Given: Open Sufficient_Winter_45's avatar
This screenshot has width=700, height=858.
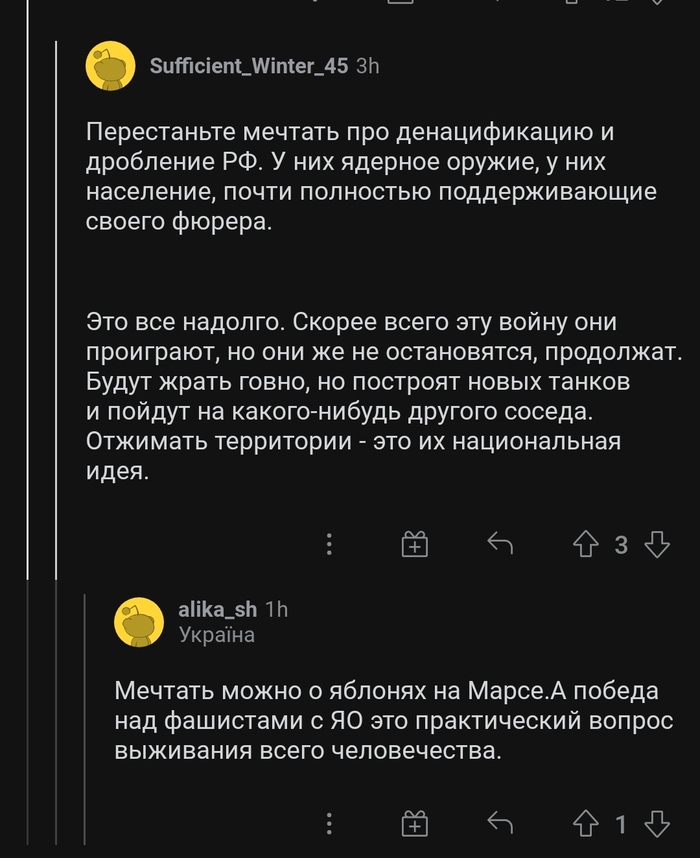Looking at the screenshot, I should click(x=110, y=66).
